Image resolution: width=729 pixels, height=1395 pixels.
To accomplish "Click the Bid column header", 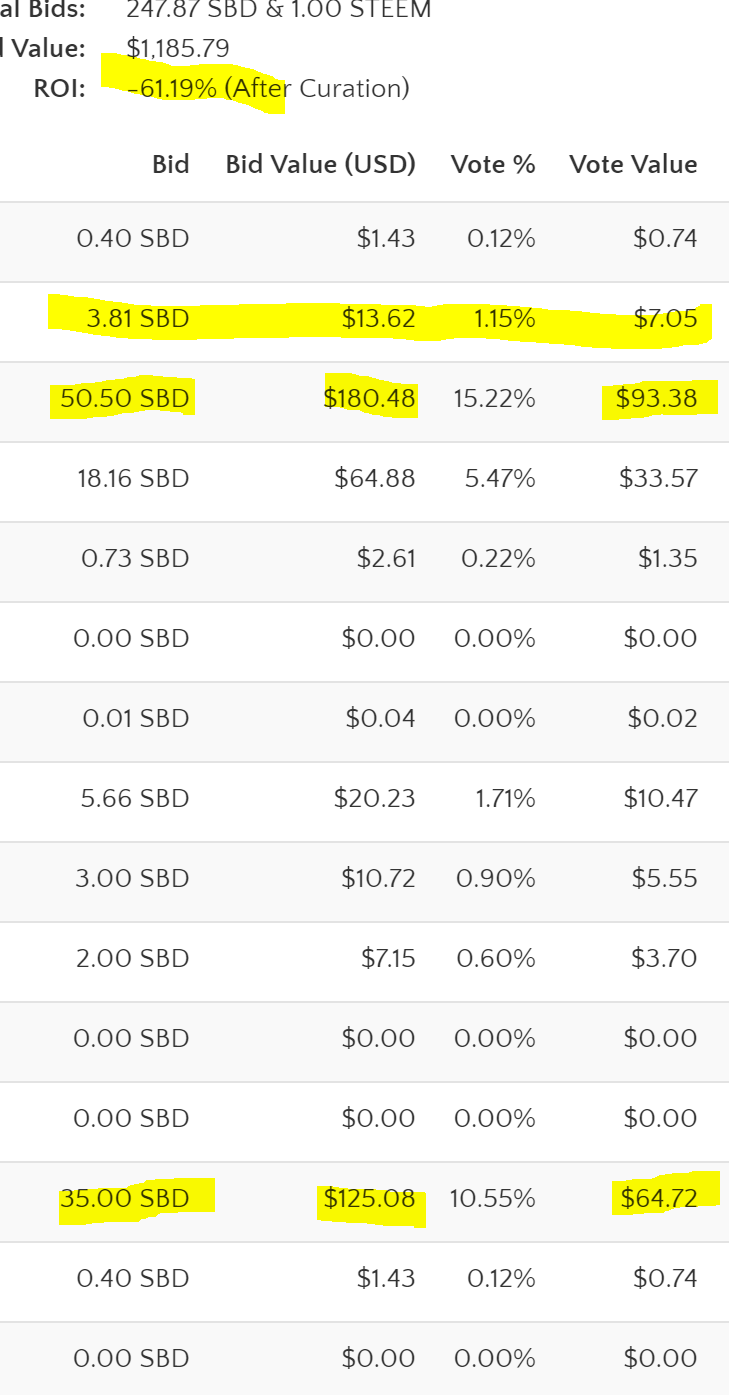I will [x=170, y=164].
